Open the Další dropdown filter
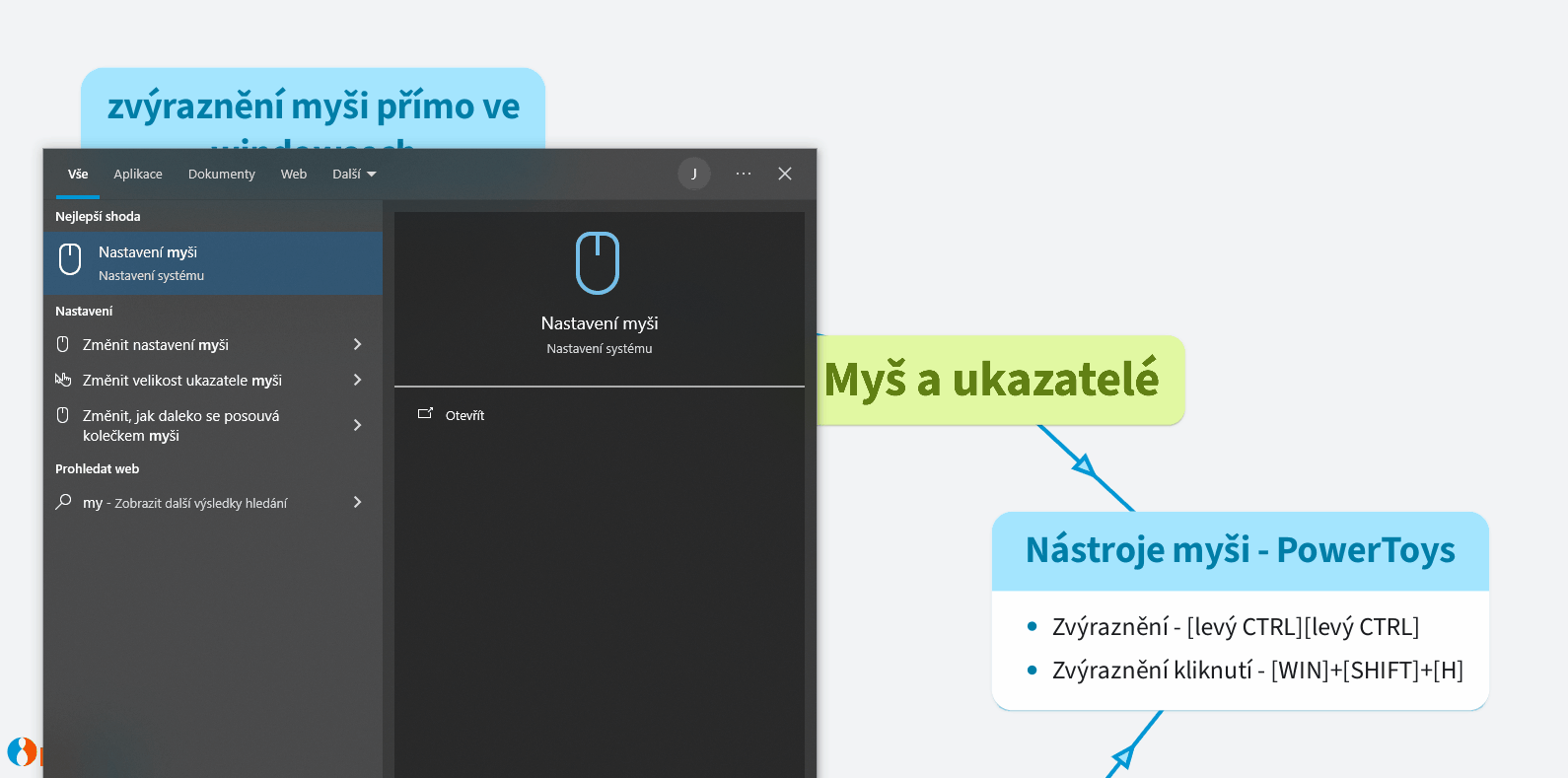Viewport: 1568px width, 778px height. coord(354,175)
